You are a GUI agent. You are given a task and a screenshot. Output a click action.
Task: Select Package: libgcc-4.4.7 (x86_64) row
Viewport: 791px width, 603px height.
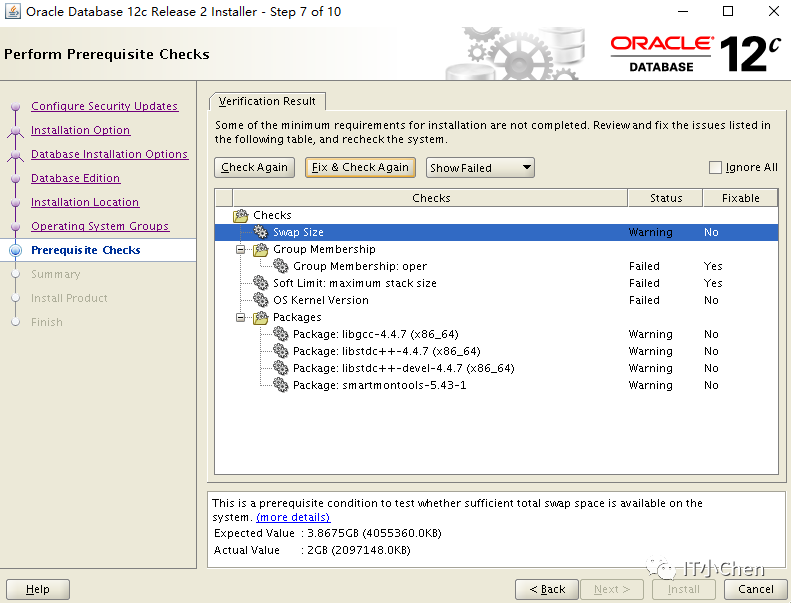pyautogui.click(x=496, y=334)
